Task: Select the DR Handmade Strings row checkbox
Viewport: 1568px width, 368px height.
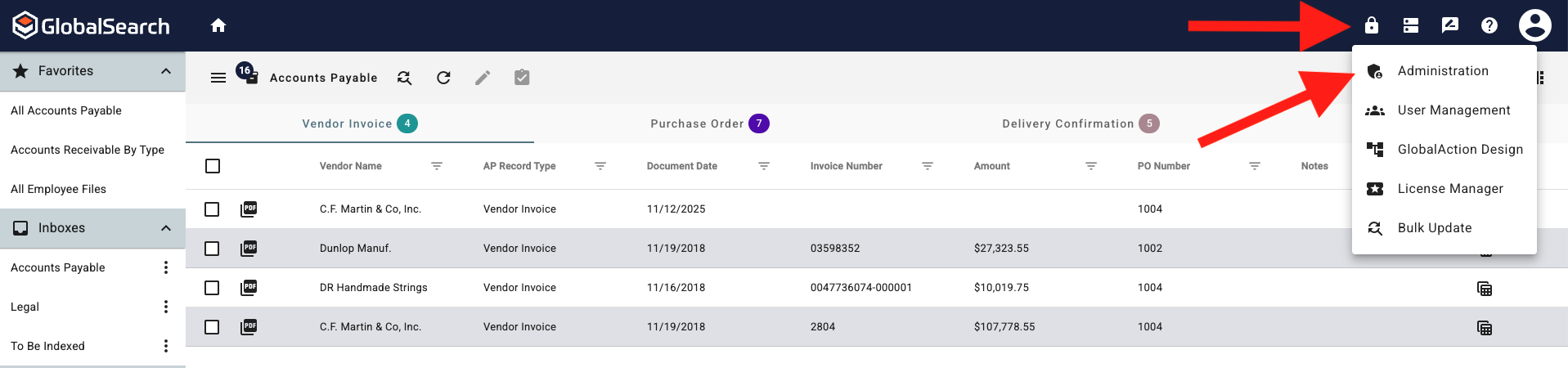Action: (x=213, y=287)
